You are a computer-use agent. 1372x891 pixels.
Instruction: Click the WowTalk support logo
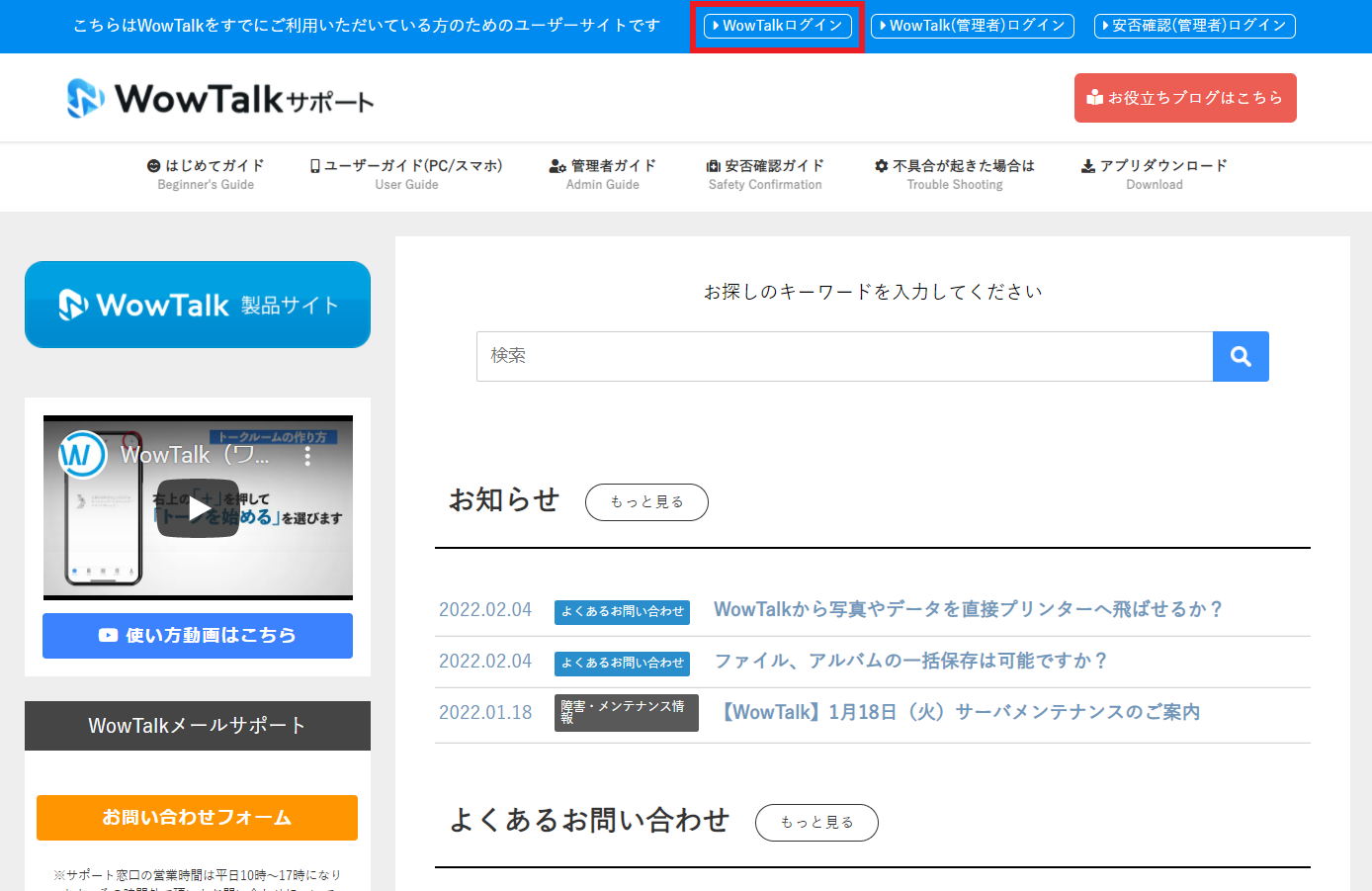click(x=217, y=97)
